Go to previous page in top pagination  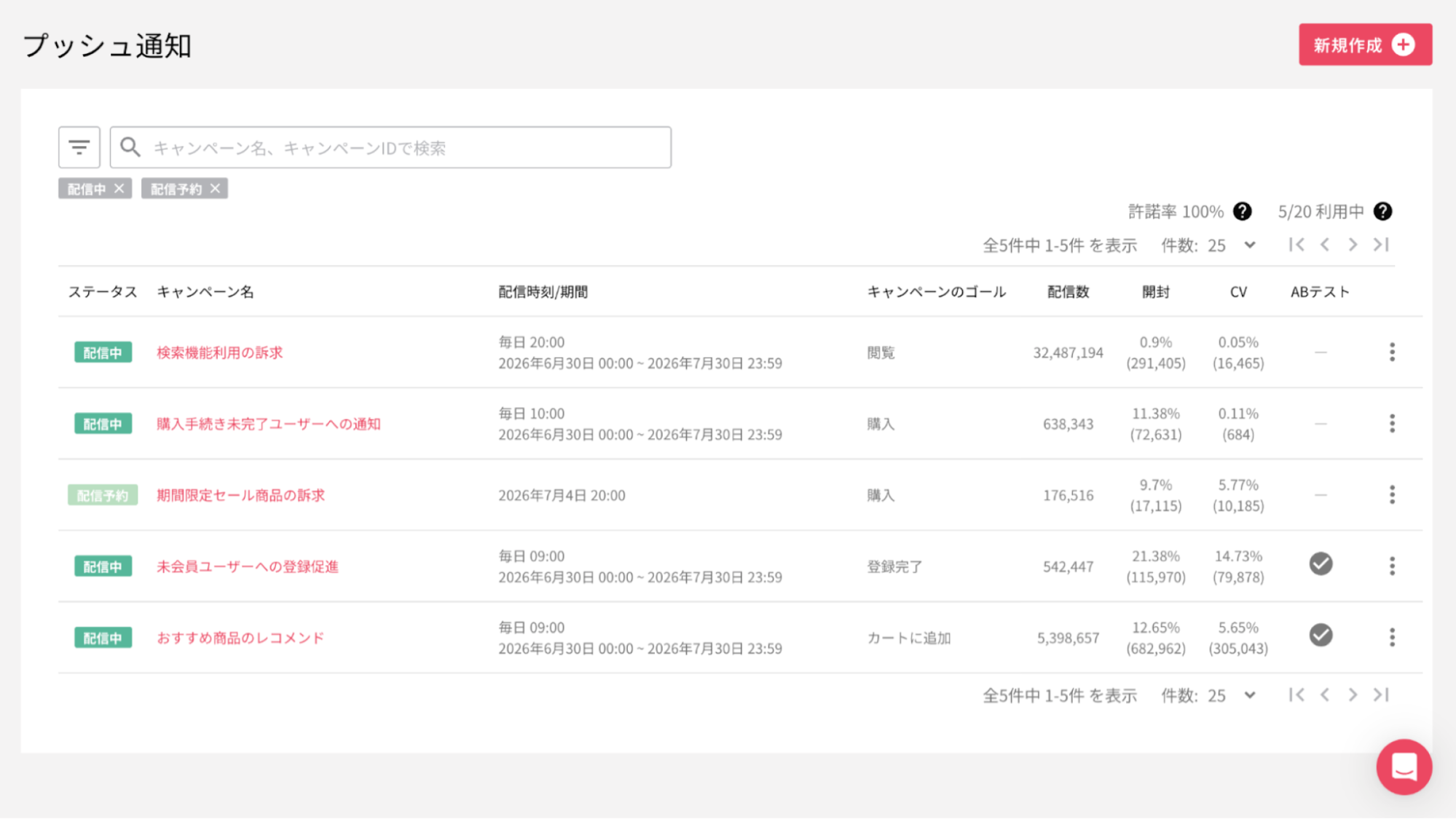(1325, 245)
